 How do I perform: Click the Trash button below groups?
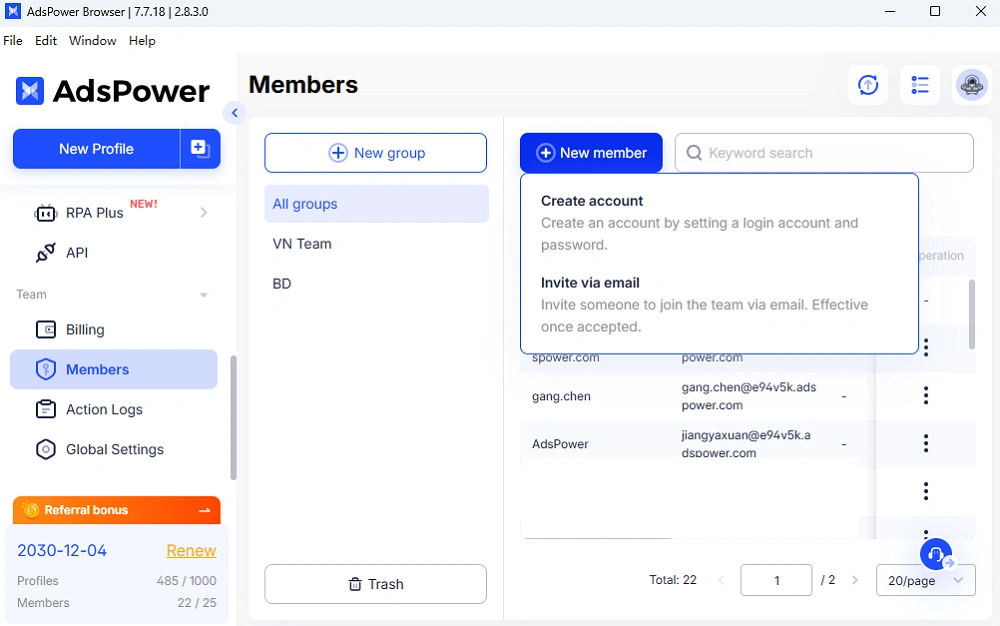tap(375, 584)
